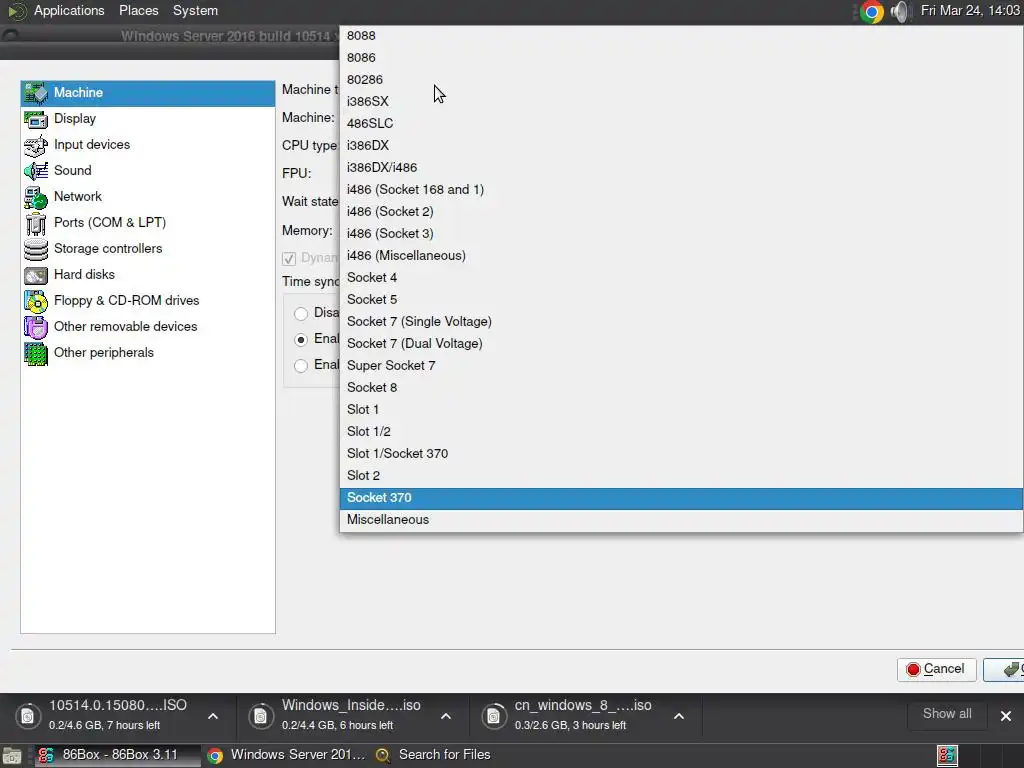Viewport: 1024px width, 768px height.
Task: Open the System menu
Action: pyautogui.click(x=195, y=11)
